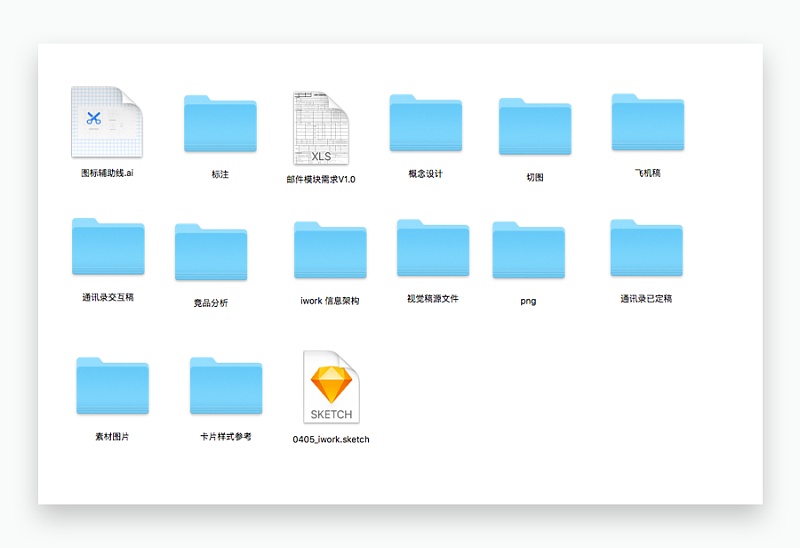
Task: Click the 图标辅助线.ai filename label
Action: [x=107, y=173]
